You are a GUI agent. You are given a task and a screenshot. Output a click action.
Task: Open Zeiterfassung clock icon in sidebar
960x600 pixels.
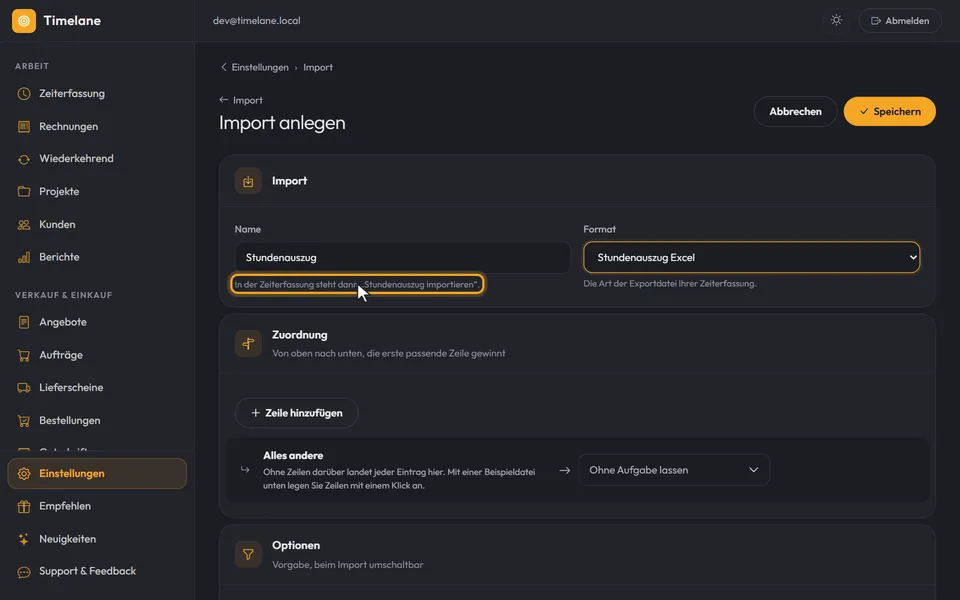coord(24,94)
